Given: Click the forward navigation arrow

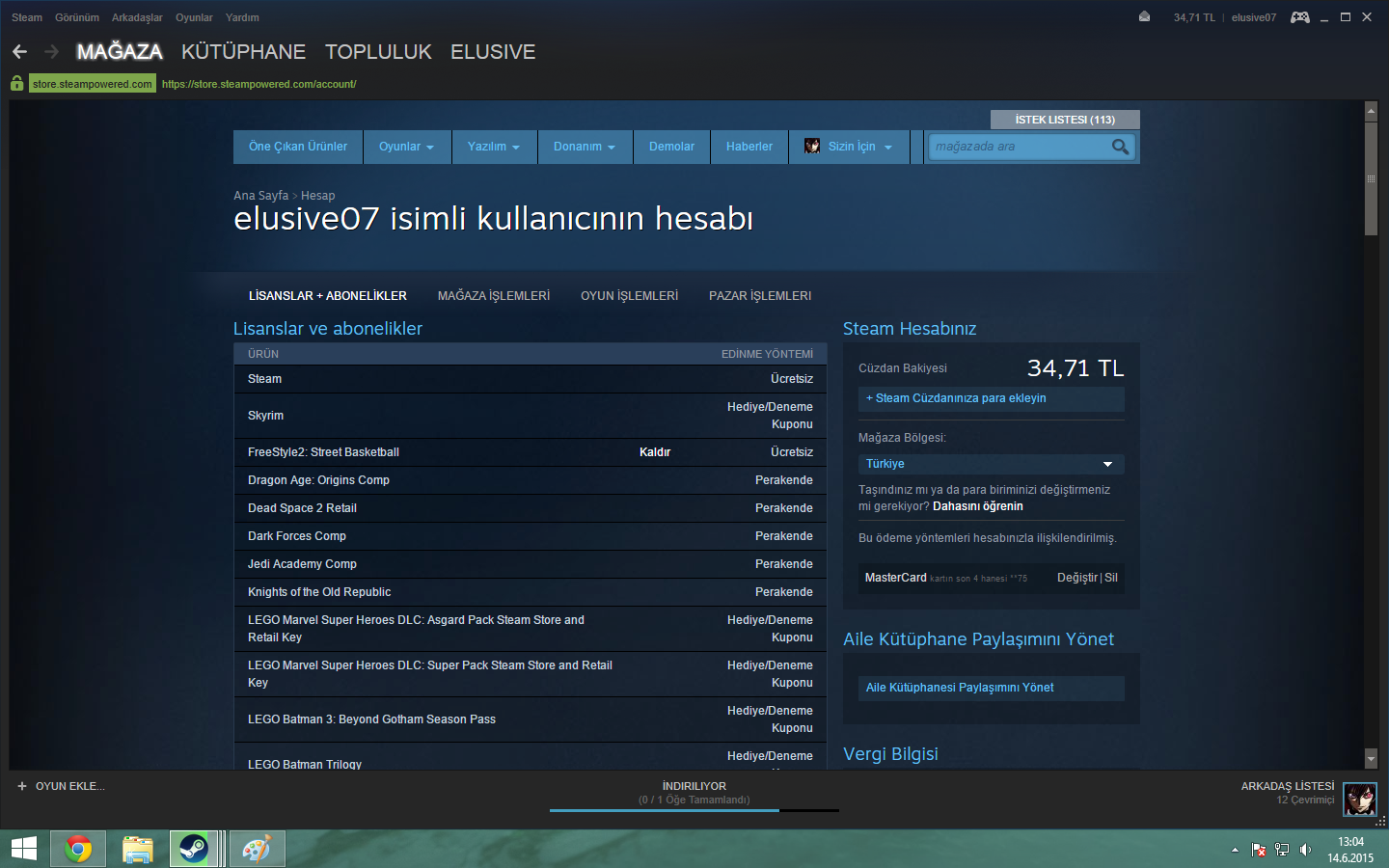Looking at the screenshot, I should [52, 51].
